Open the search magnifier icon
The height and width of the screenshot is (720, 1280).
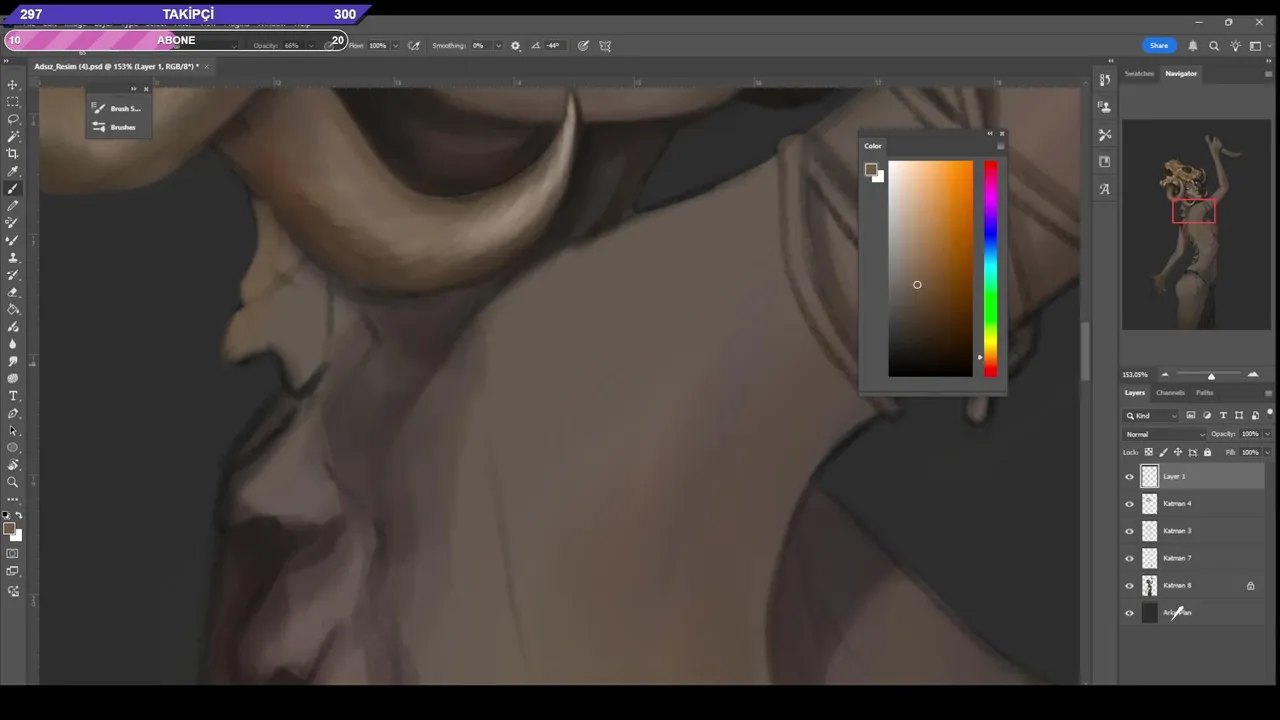(1214, 45)
